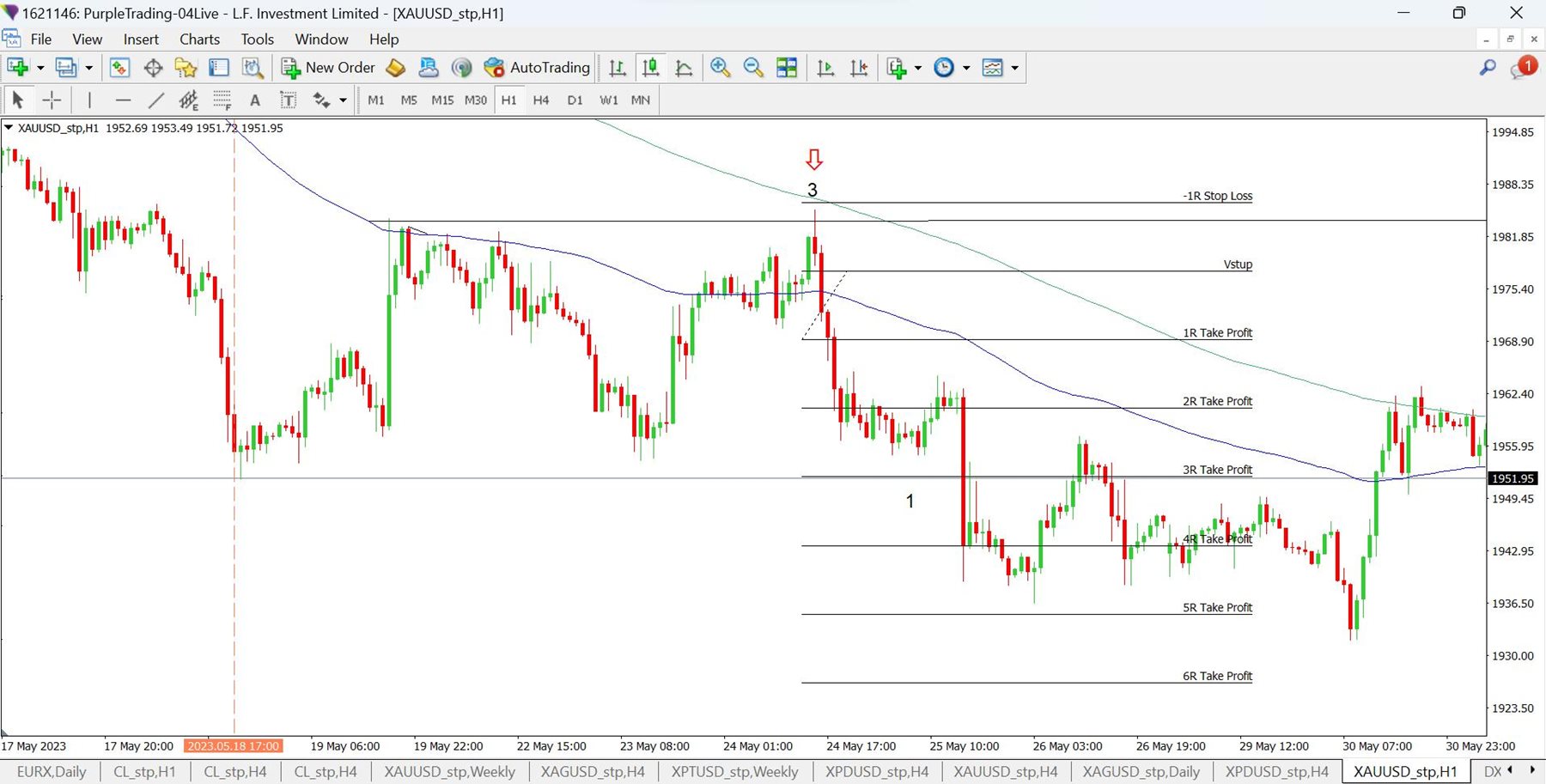Zoom out the chart
This screenshot has height=784, width=1546.
753,68
